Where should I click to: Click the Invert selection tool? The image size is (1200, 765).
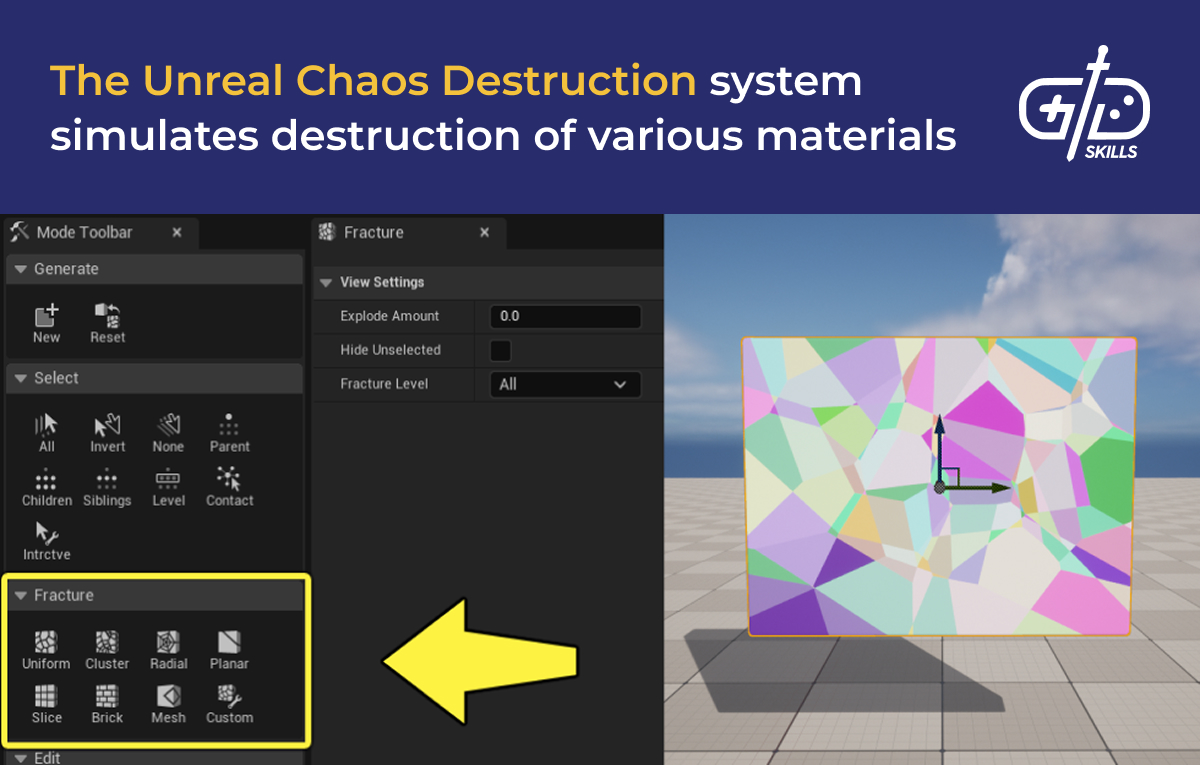click(x=107, y=433)
